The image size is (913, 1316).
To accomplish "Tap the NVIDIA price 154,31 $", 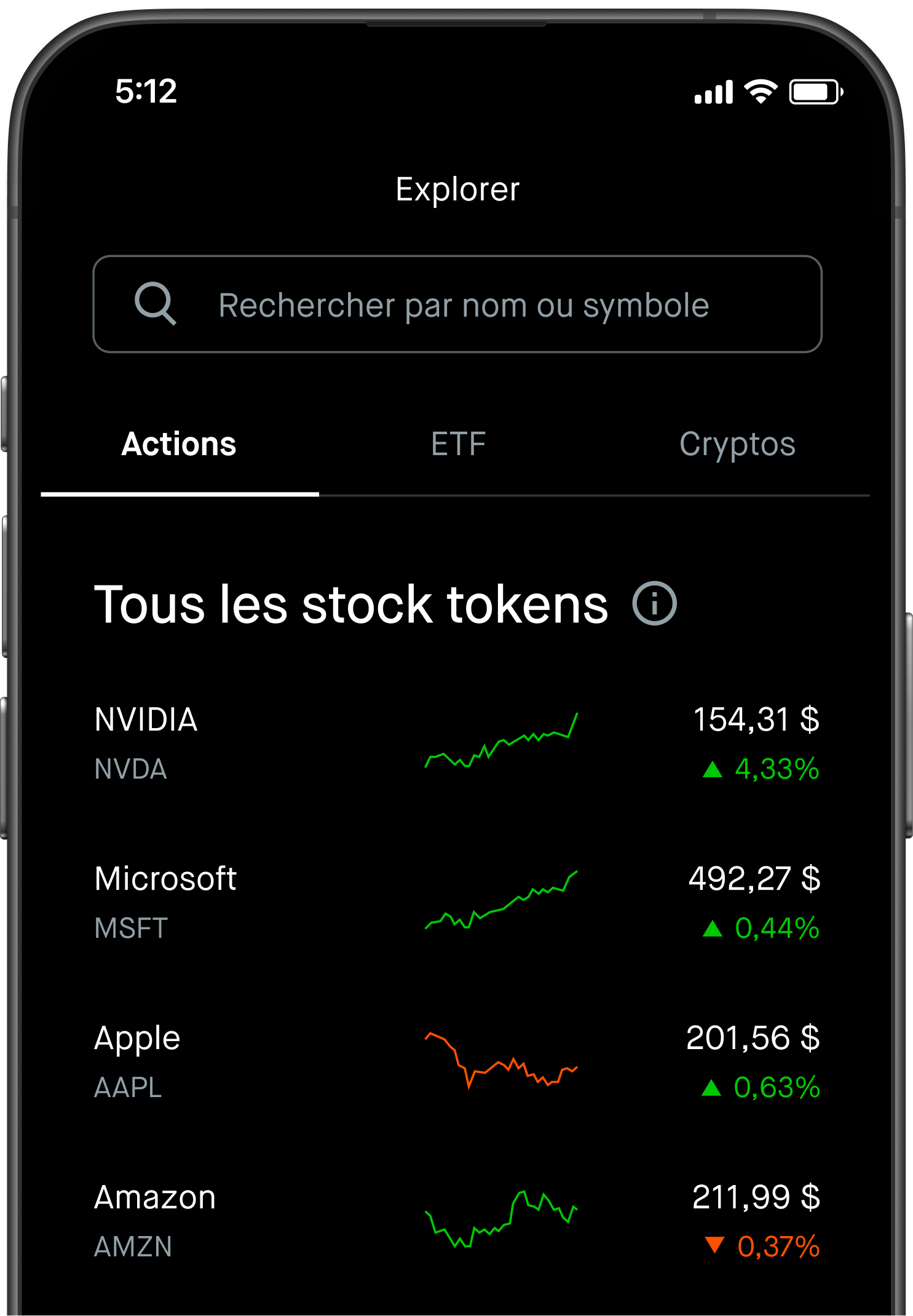I will (756, 719).
